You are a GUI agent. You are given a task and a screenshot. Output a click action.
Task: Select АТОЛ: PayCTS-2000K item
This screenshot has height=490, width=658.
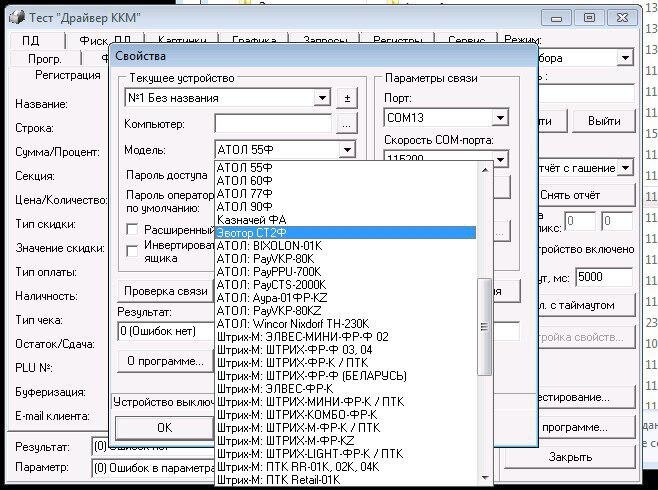[346, 285]
